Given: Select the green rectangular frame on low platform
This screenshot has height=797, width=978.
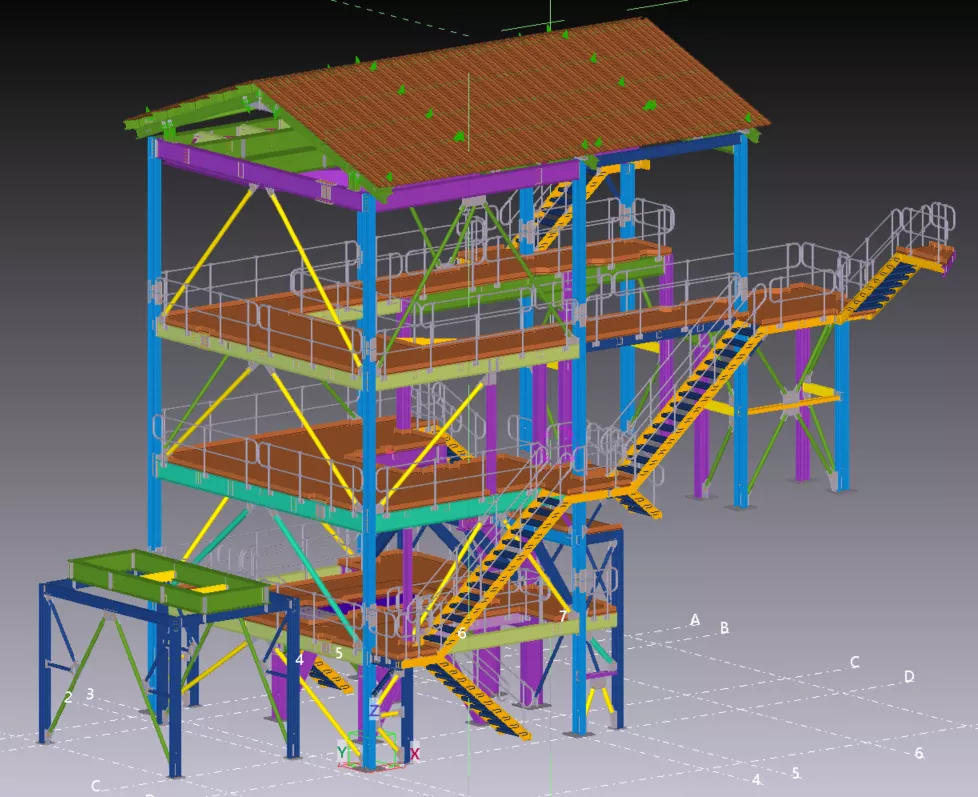Looking at the screenshot, I should [165, 581].
